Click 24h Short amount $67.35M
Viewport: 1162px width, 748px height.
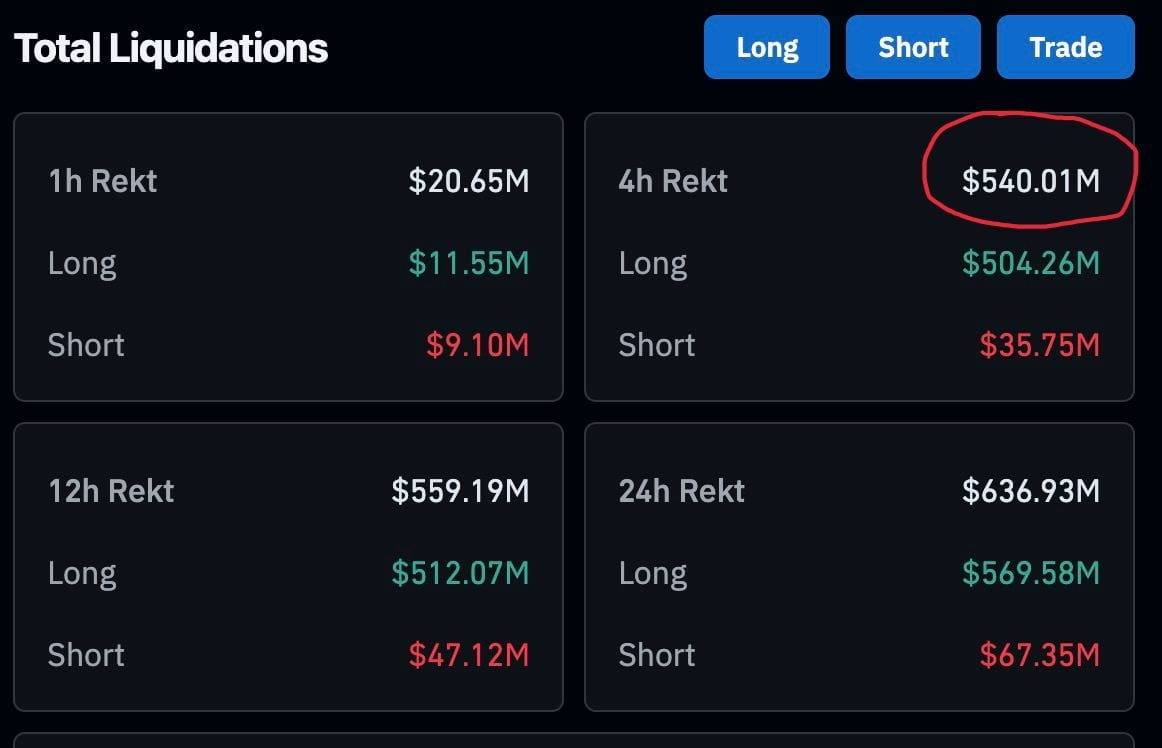pyautogui.click(x=1039, y=655)
